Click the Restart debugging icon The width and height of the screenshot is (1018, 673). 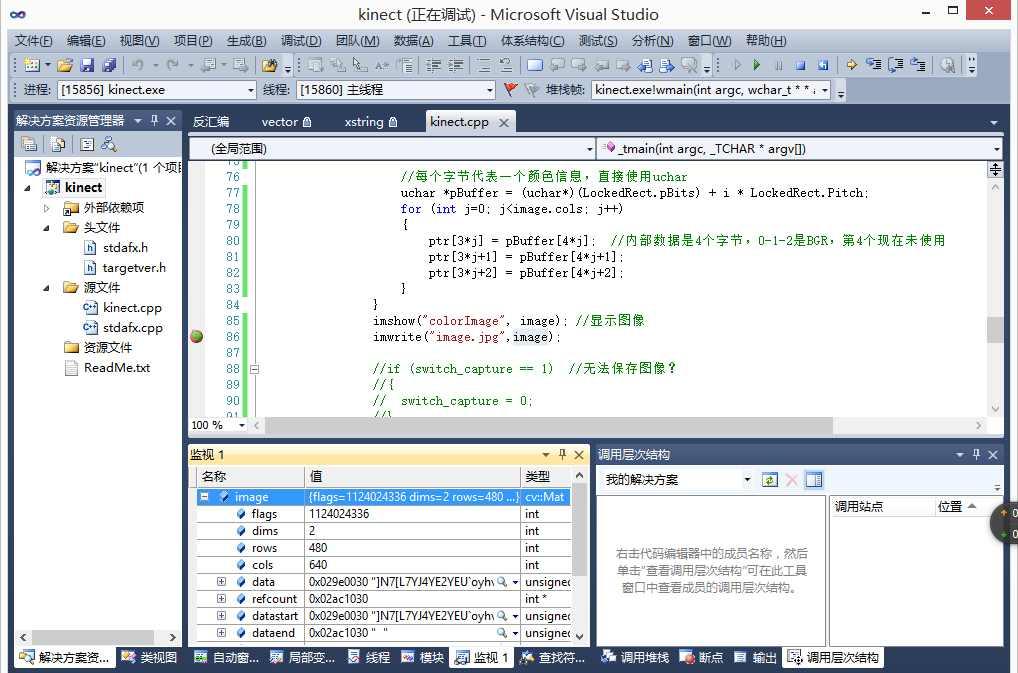pyautogui.click(x=823, y=65)
